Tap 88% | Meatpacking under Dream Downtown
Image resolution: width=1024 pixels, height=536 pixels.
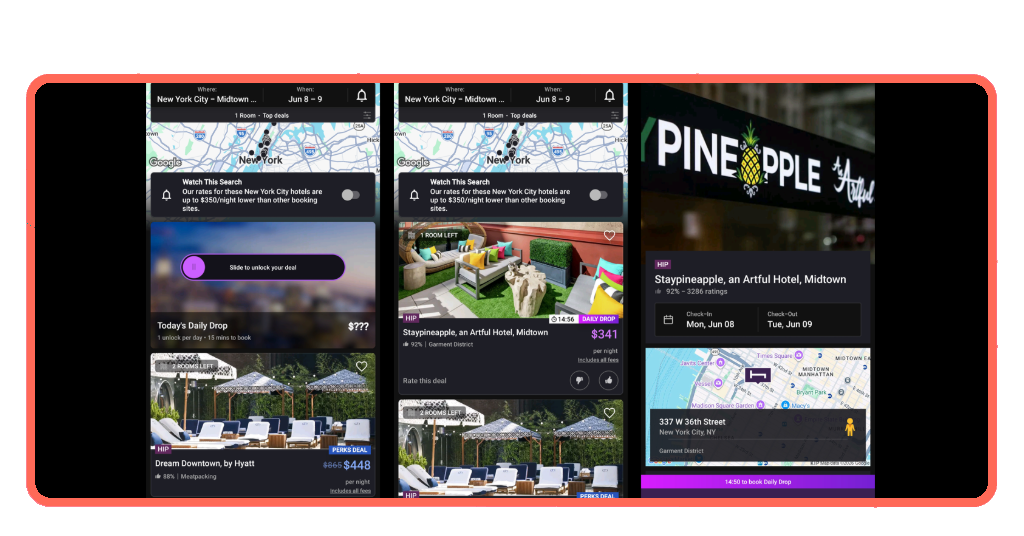[x=185, y=477]
